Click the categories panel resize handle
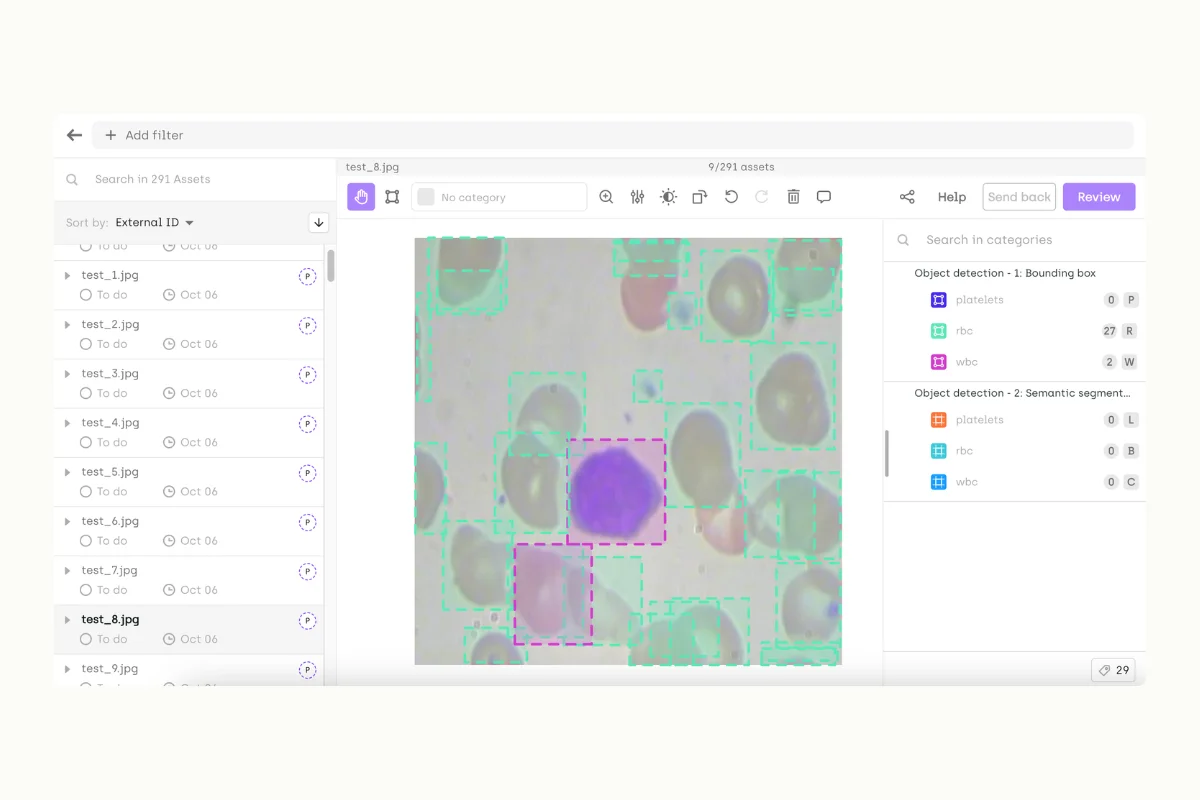Viewport: 1200px width, 800px height. point(887,453)
